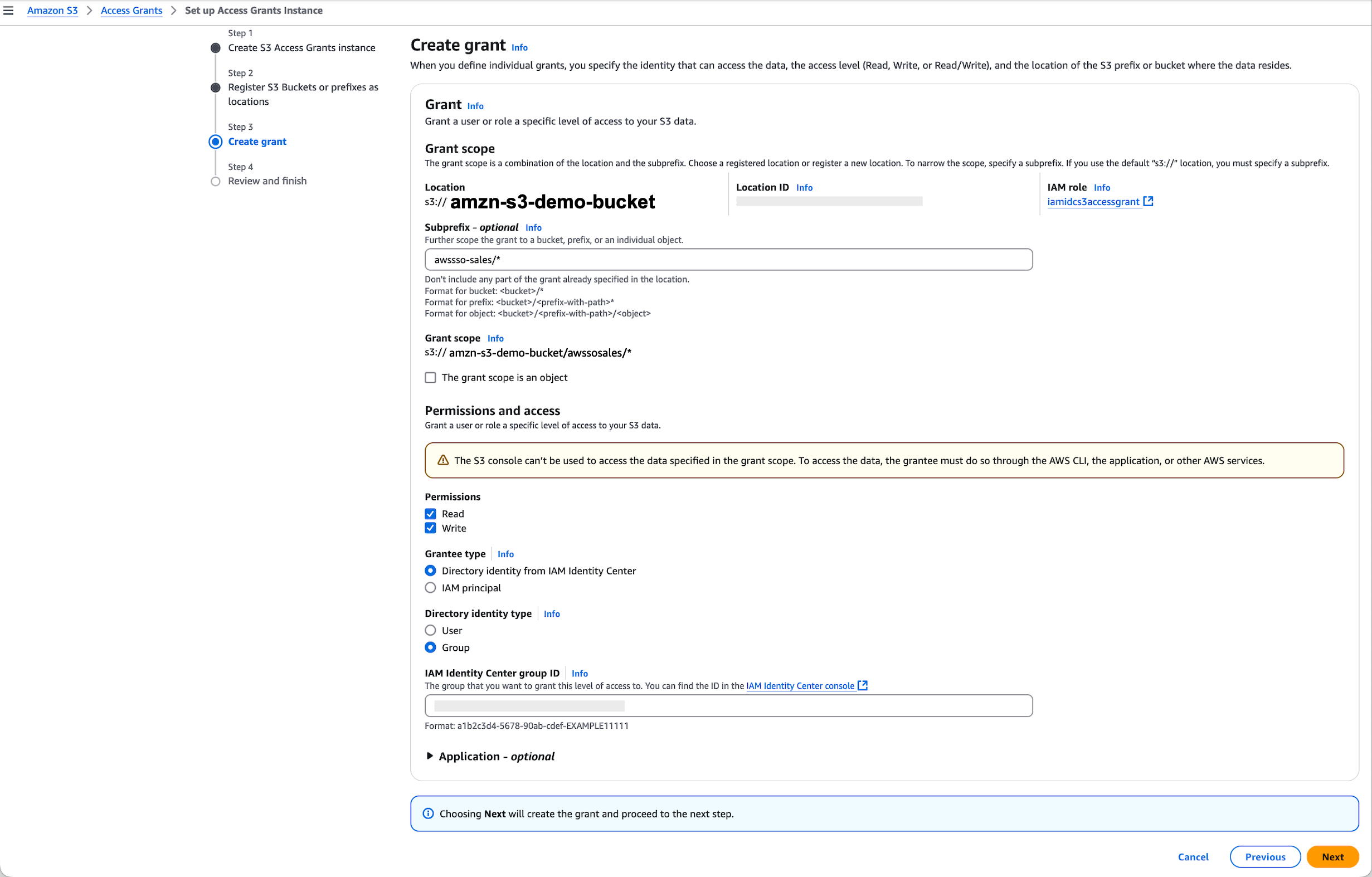This screenshot has width=1372, height=877.
Task: Select IAM principal as grantee type
Action: point(430,587)
